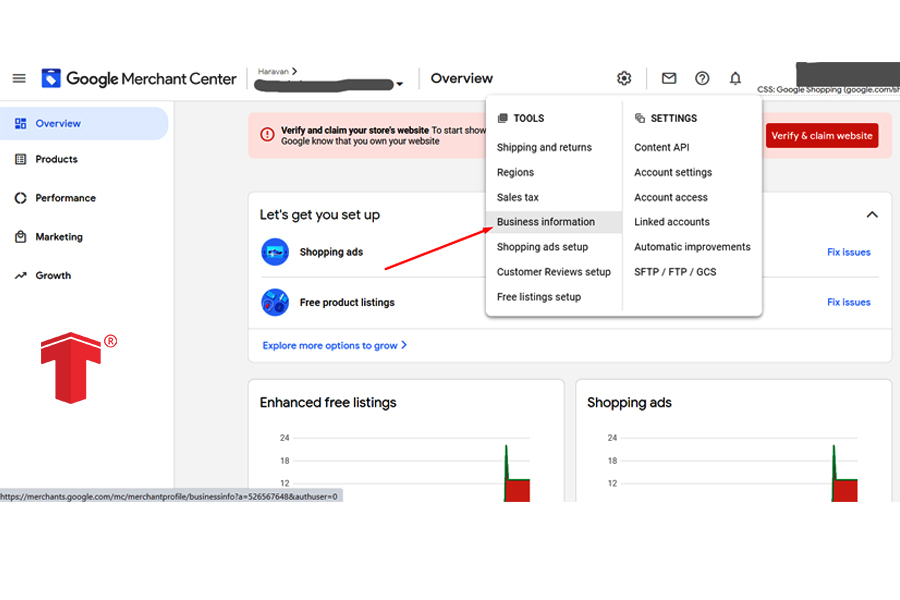The width and height of the screenshot is (900, 600).
Task: Click the Shopping ads round icon
Action: [x=275, y=252]
